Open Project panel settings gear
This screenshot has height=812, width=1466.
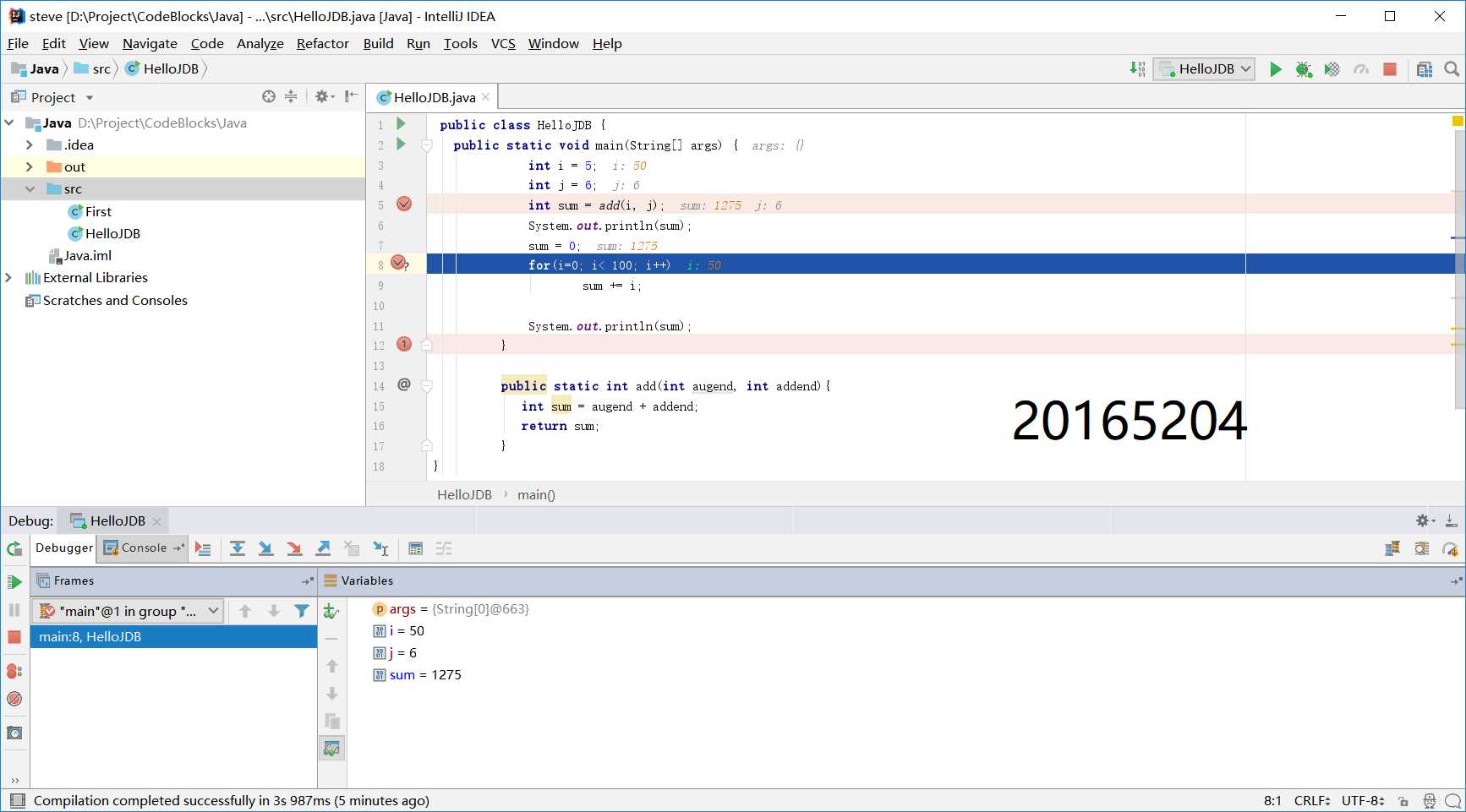point(325,96)
